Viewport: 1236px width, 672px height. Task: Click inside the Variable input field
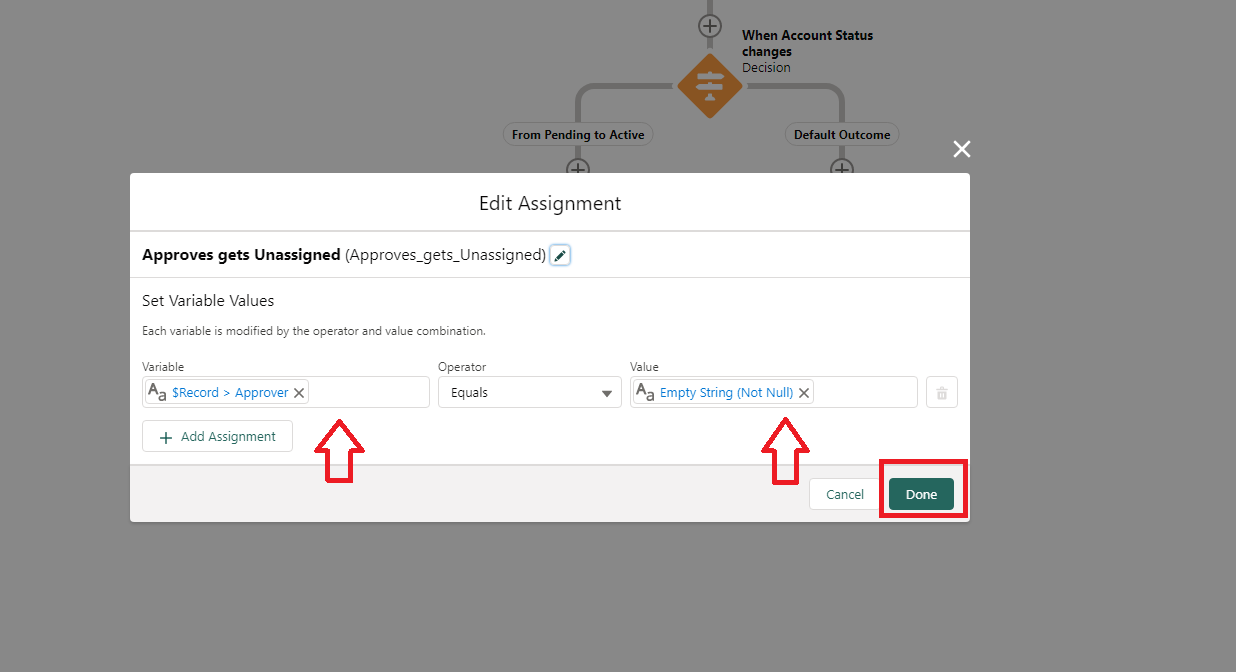click(x=368, y=393)
